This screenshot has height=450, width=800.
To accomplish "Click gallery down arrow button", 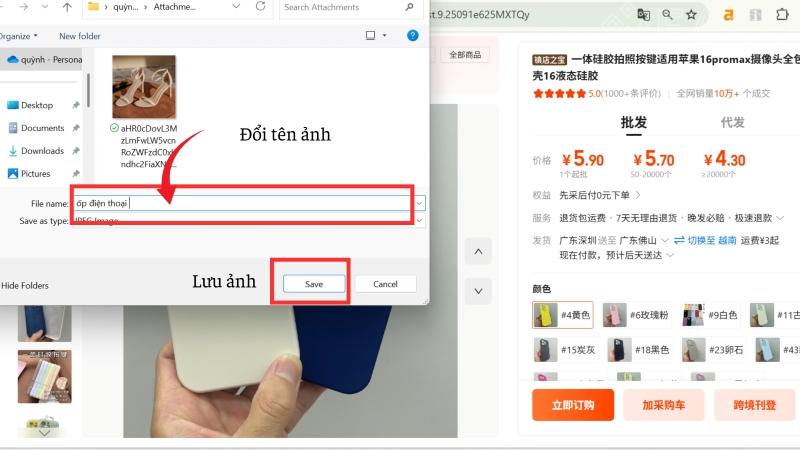I will pos(478,291).
